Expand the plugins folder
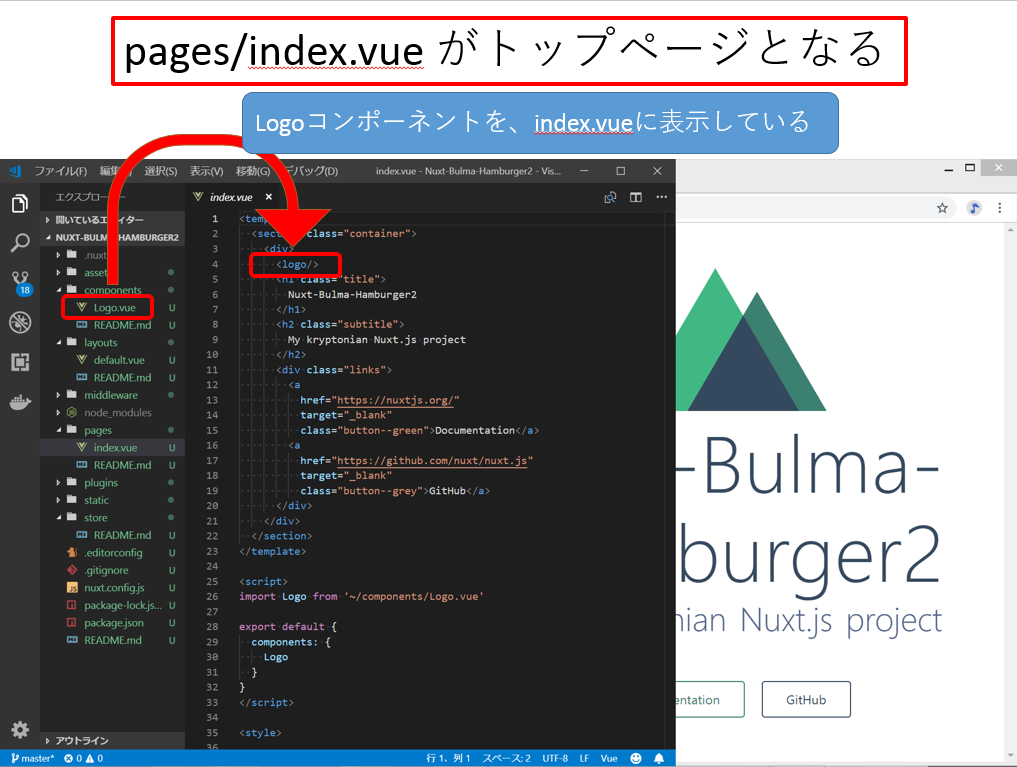This screenshot has width=1017, height=767. pos(101,482)
